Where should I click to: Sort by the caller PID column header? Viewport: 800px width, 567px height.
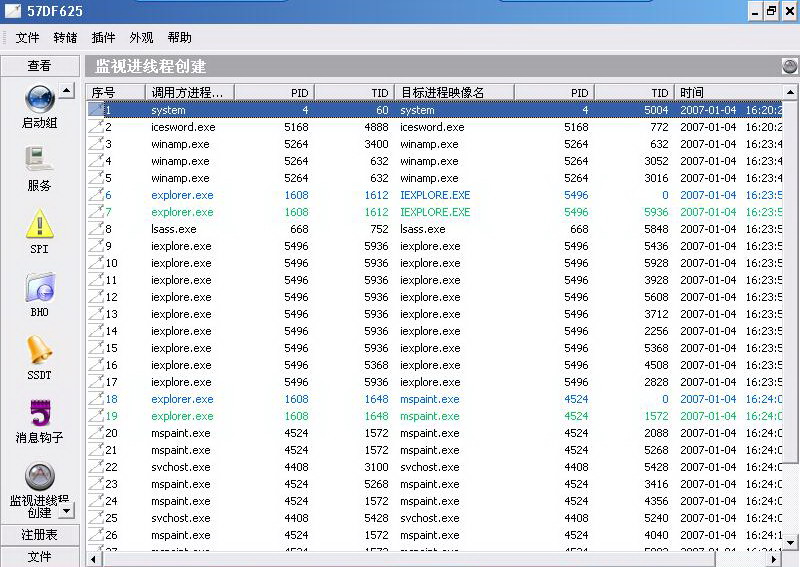(x=274, y=92)
